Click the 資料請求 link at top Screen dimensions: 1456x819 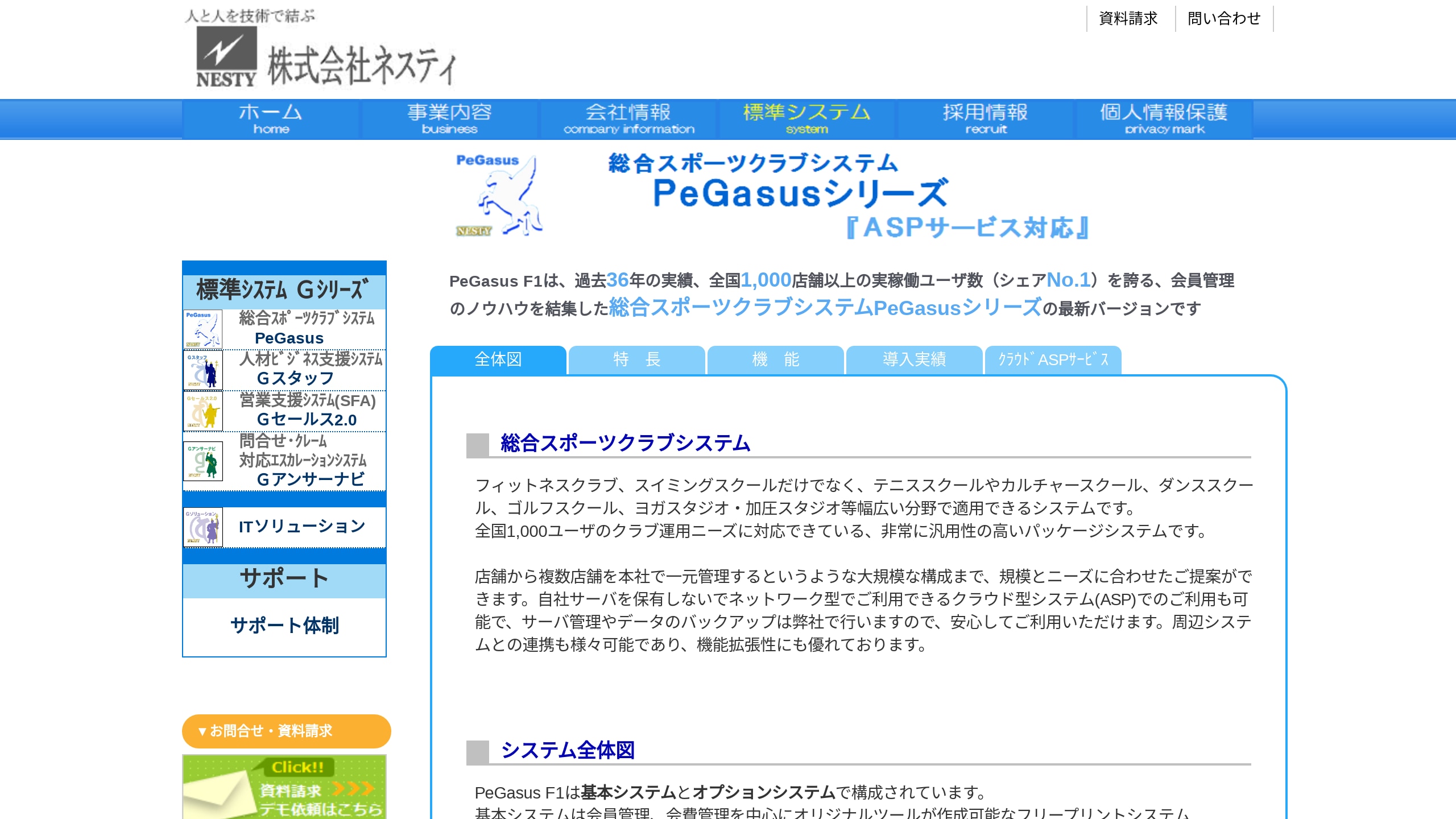pos(1128,18)
